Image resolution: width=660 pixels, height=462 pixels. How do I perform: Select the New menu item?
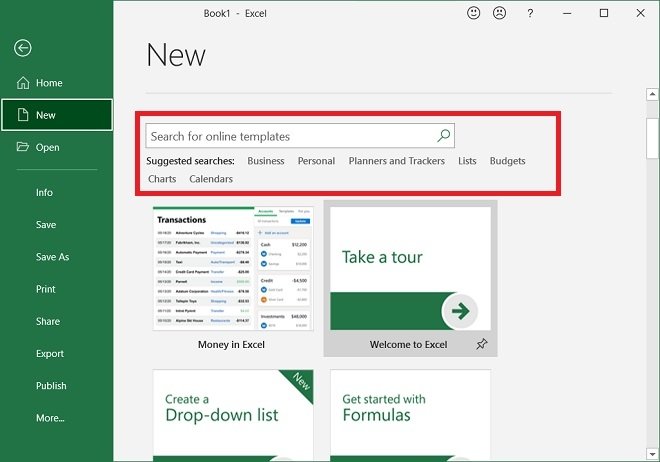[56, 115]
